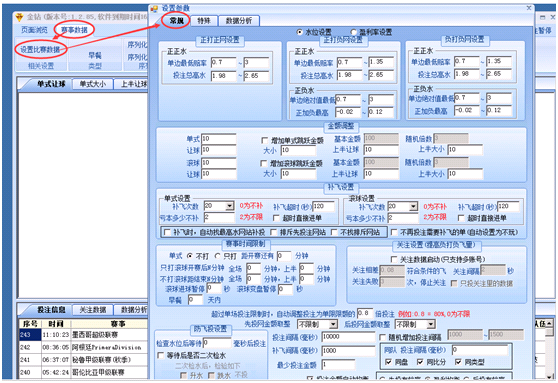Enable 增加单式跳跃金额 checkbox
The width and height of the screenshot is (558, 383).
coord(264,141)
